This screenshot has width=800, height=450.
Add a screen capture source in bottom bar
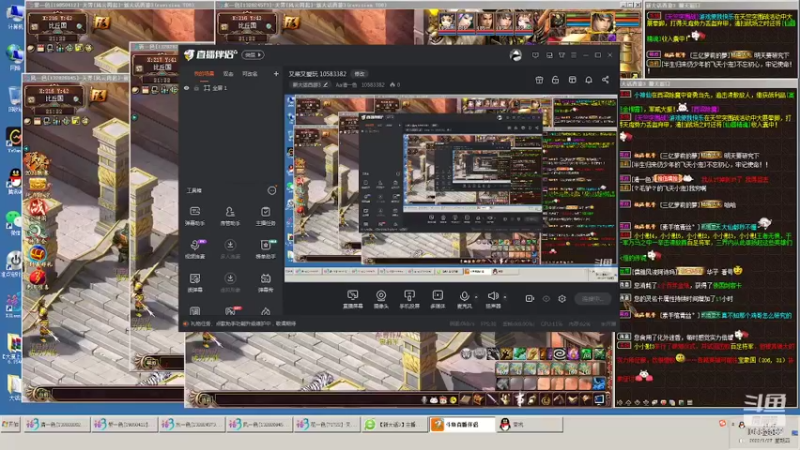[x=353, y=299]
